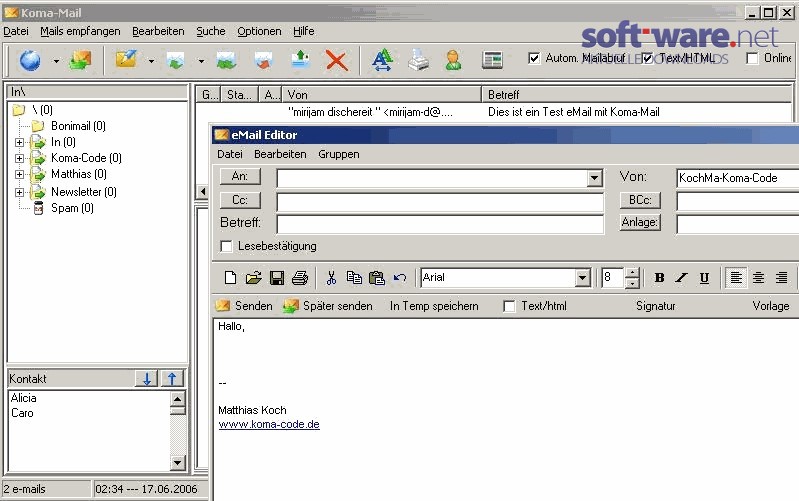The image size is (799, 501).
Task: Move contact up with blue arrow
Action: coord(172,379)
